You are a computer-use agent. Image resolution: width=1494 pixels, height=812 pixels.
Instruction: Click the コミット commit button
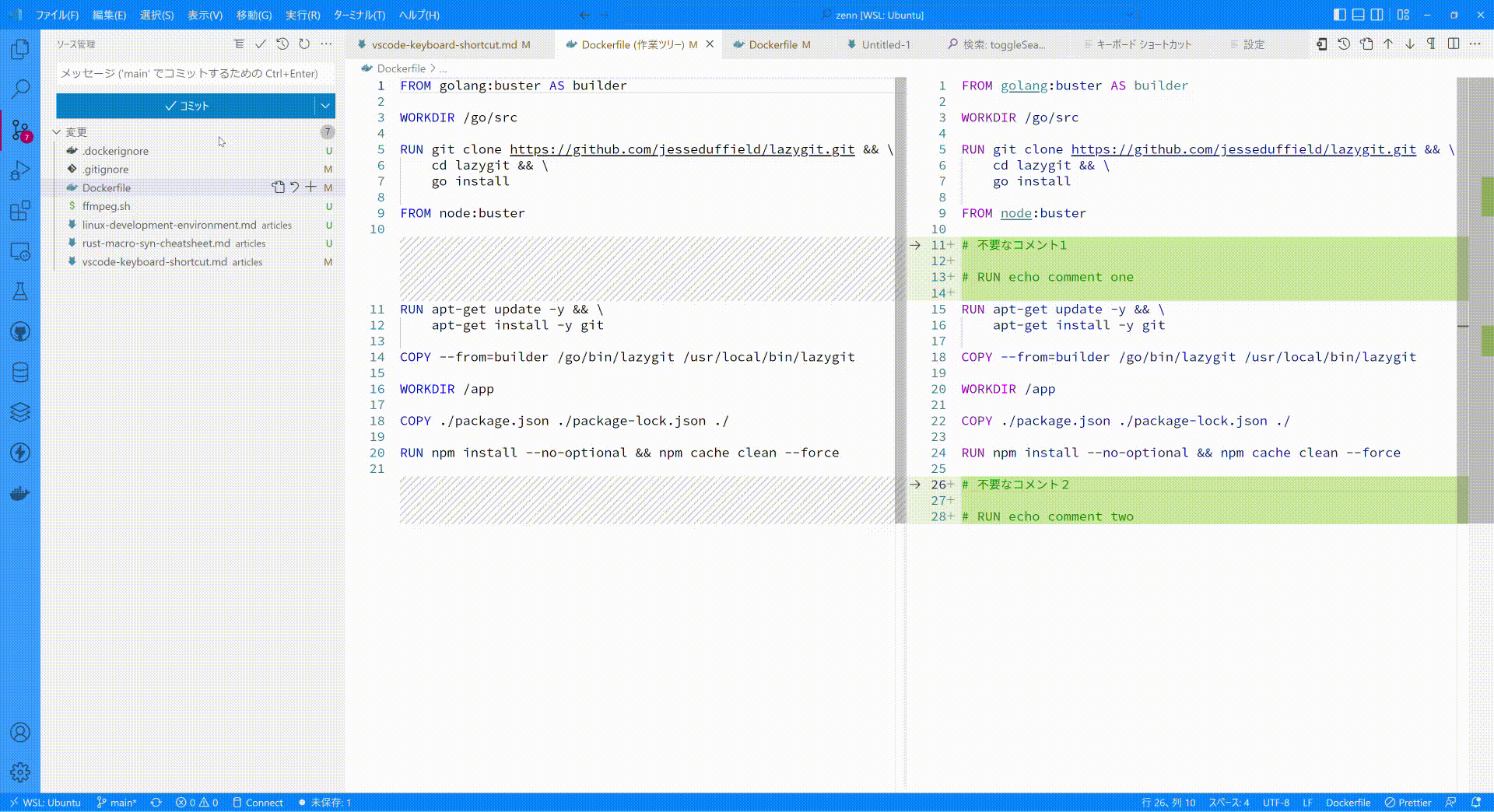point(185,106)
